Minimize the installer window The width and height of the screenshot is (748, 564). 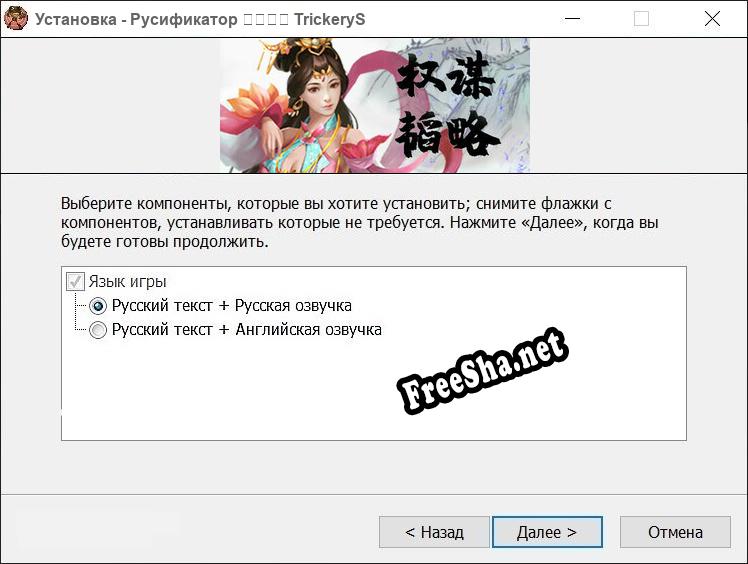click(x=571, y=18)
